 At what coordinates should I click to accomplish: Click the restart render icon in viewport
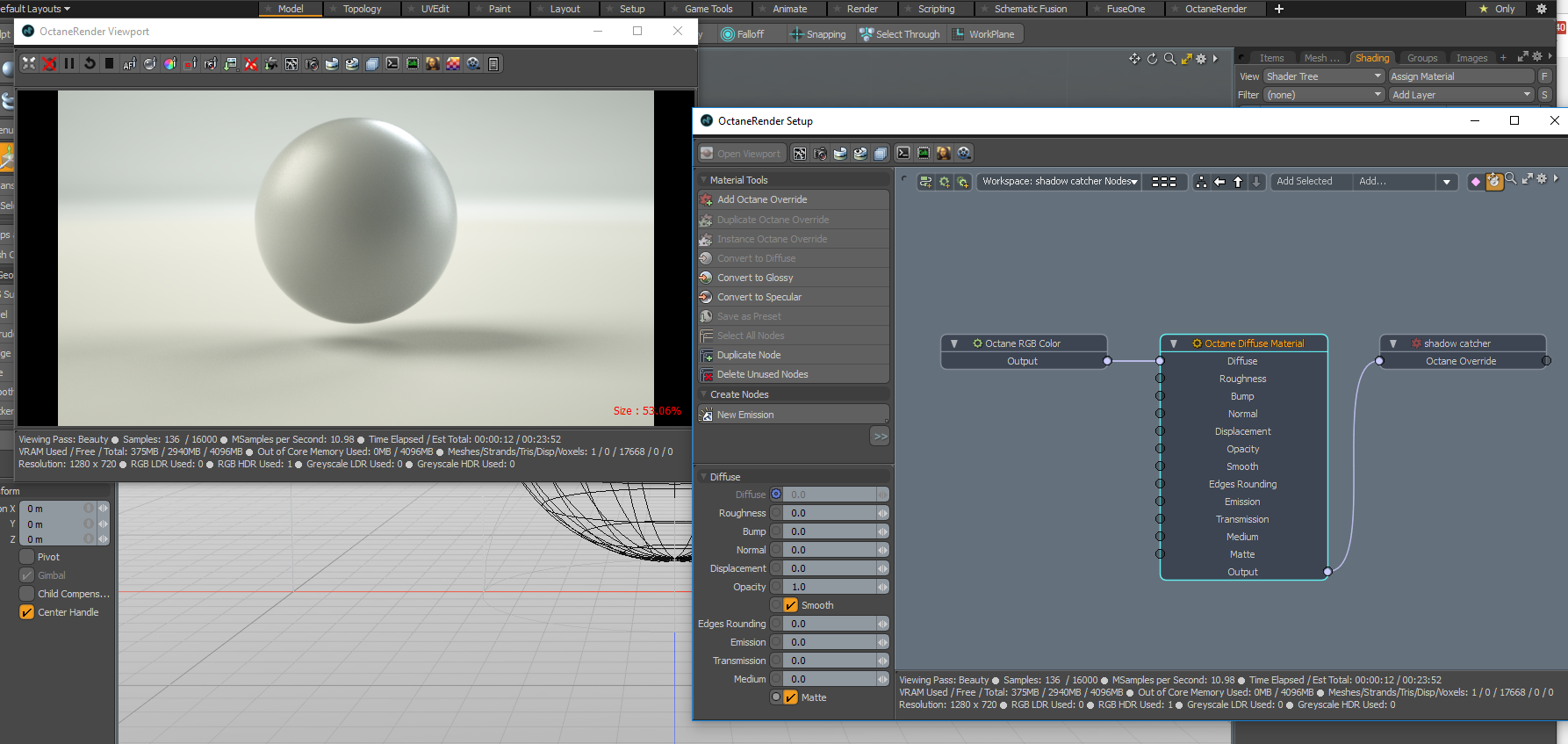click(90, 63)
